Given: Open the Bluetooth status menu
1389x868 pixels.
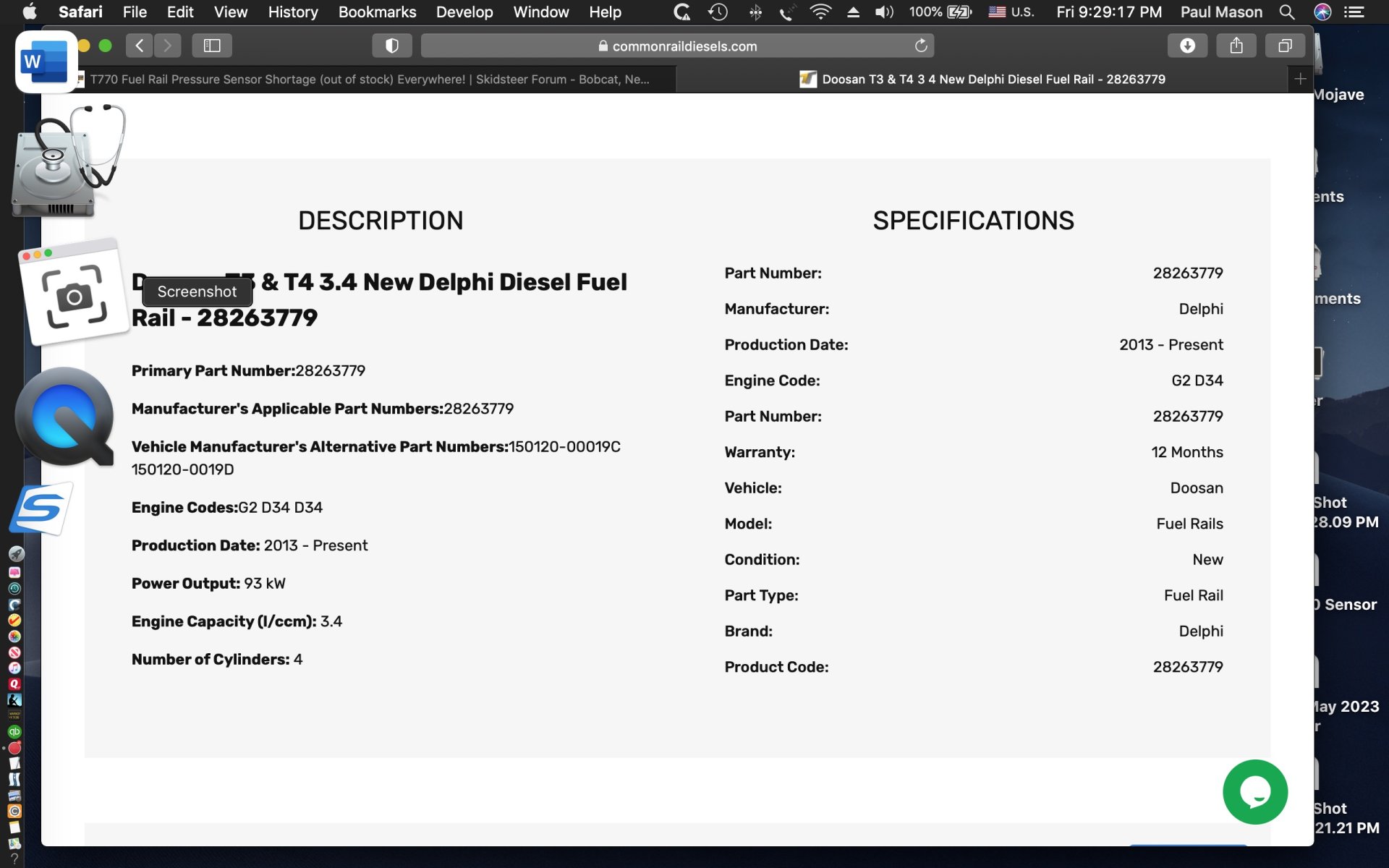Looking at the screenshot, I should tap(755, 12).
